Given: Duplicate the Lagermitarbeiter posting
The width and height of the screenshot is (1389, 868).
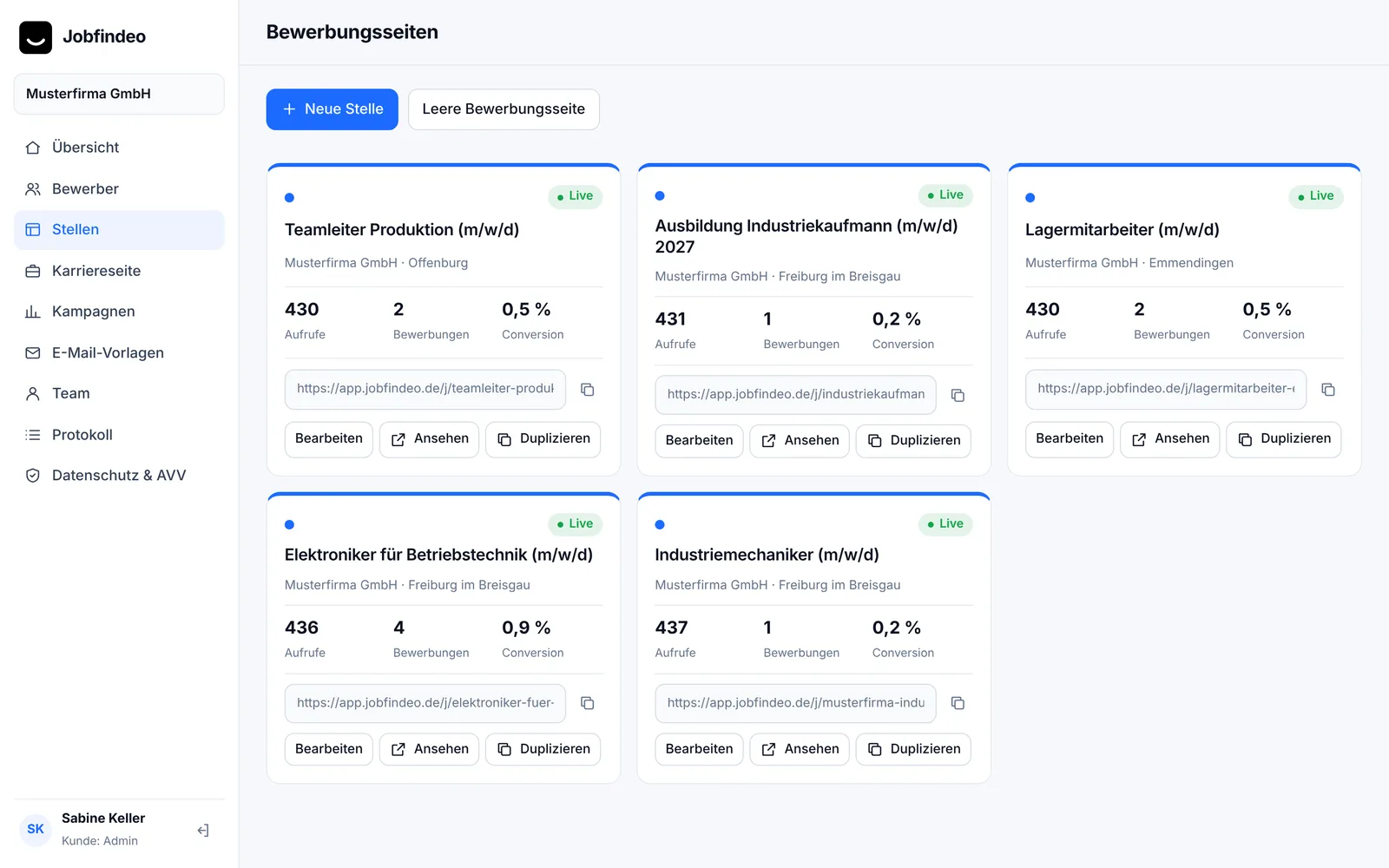Looking at the screenshot, I should pyautogui.click(x=1284, y=439).
